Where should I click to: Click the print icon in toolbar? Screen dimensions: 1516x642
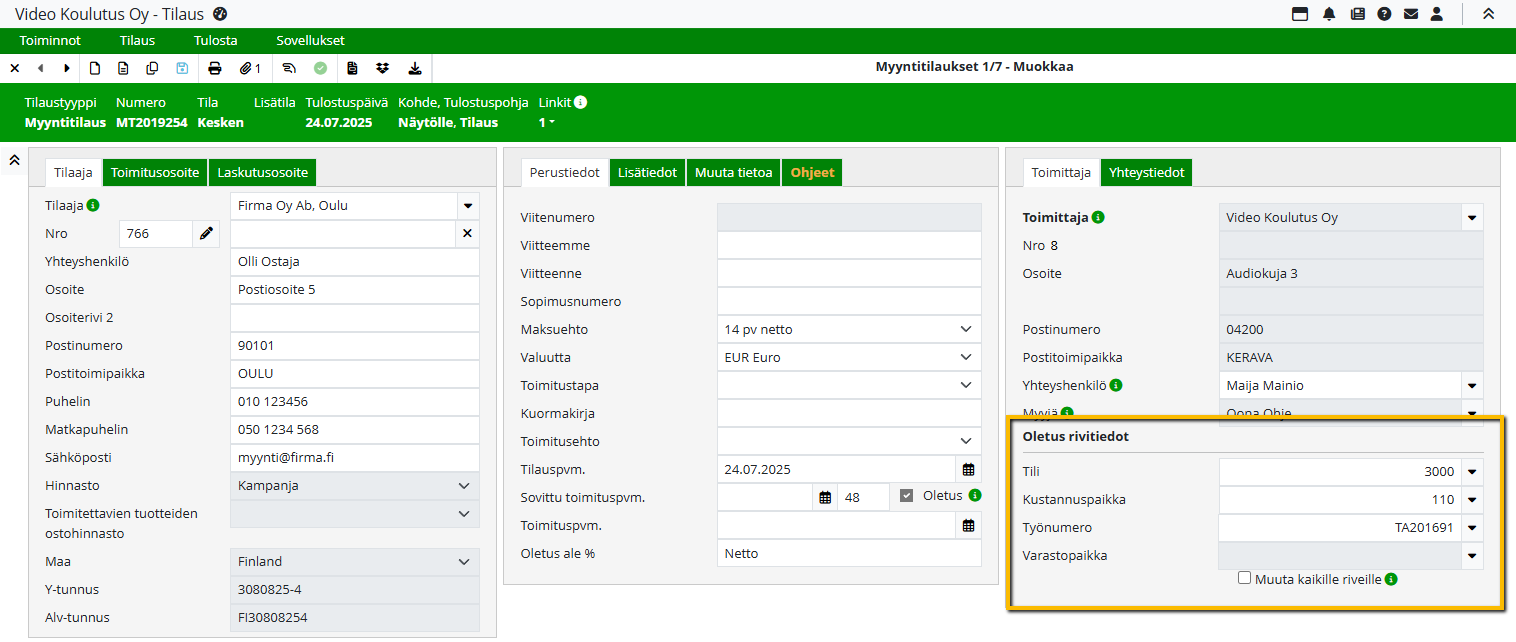coord(214,68)
